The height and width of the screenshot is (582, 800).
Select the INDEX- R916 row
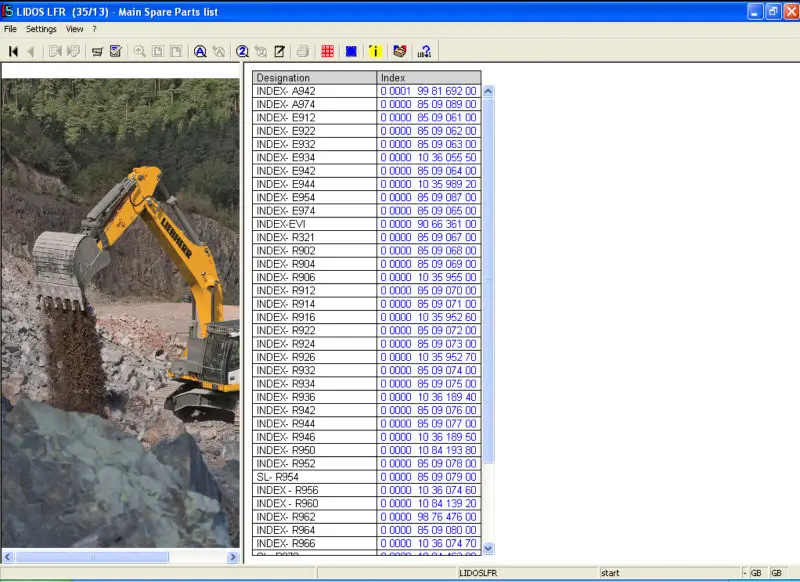point(366,317)
